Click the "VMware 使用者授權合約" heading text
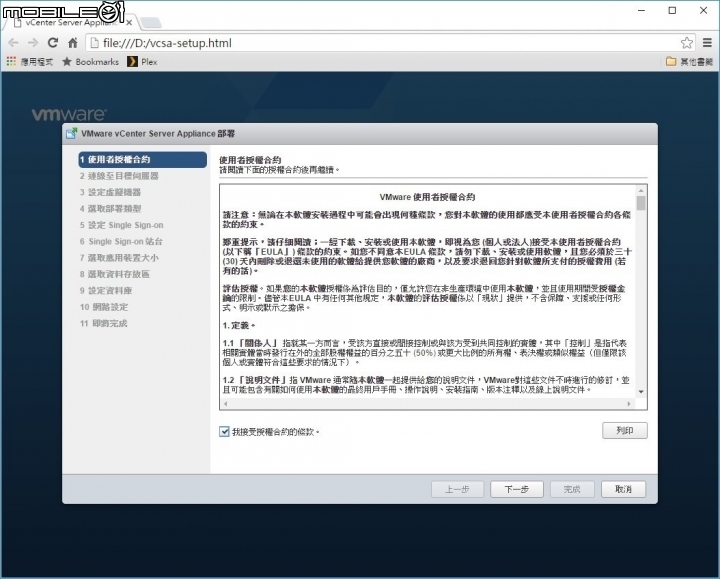The width and height of the screenshot is (720, 579). tap(427, 197)
